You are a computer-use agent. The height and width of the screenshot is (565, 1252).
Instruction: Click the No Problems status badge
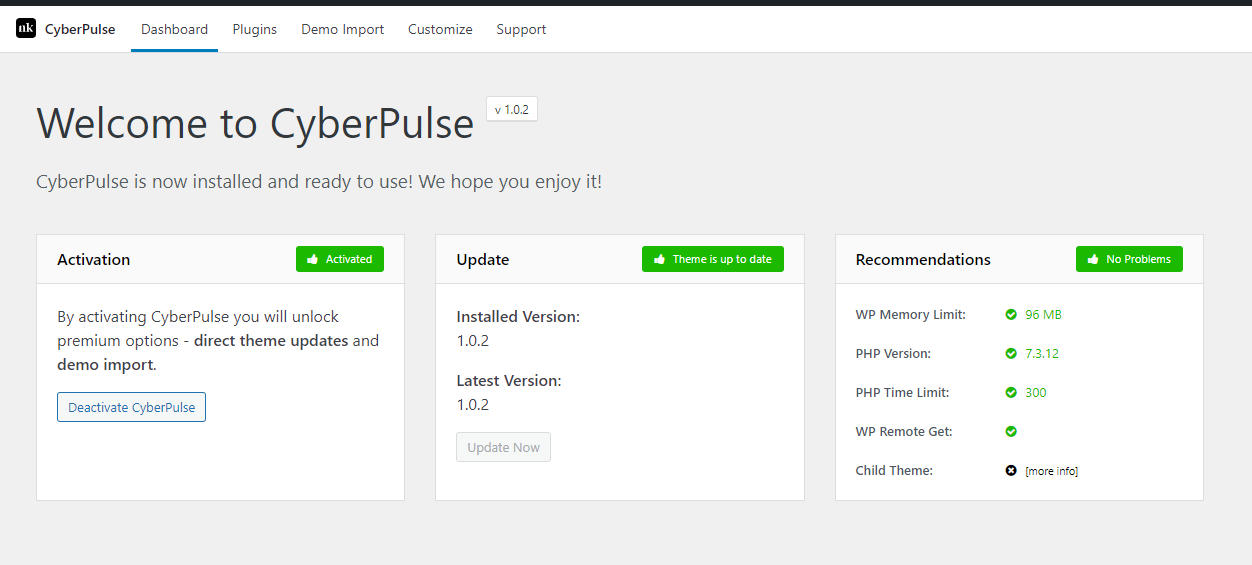coord(1129,259)
